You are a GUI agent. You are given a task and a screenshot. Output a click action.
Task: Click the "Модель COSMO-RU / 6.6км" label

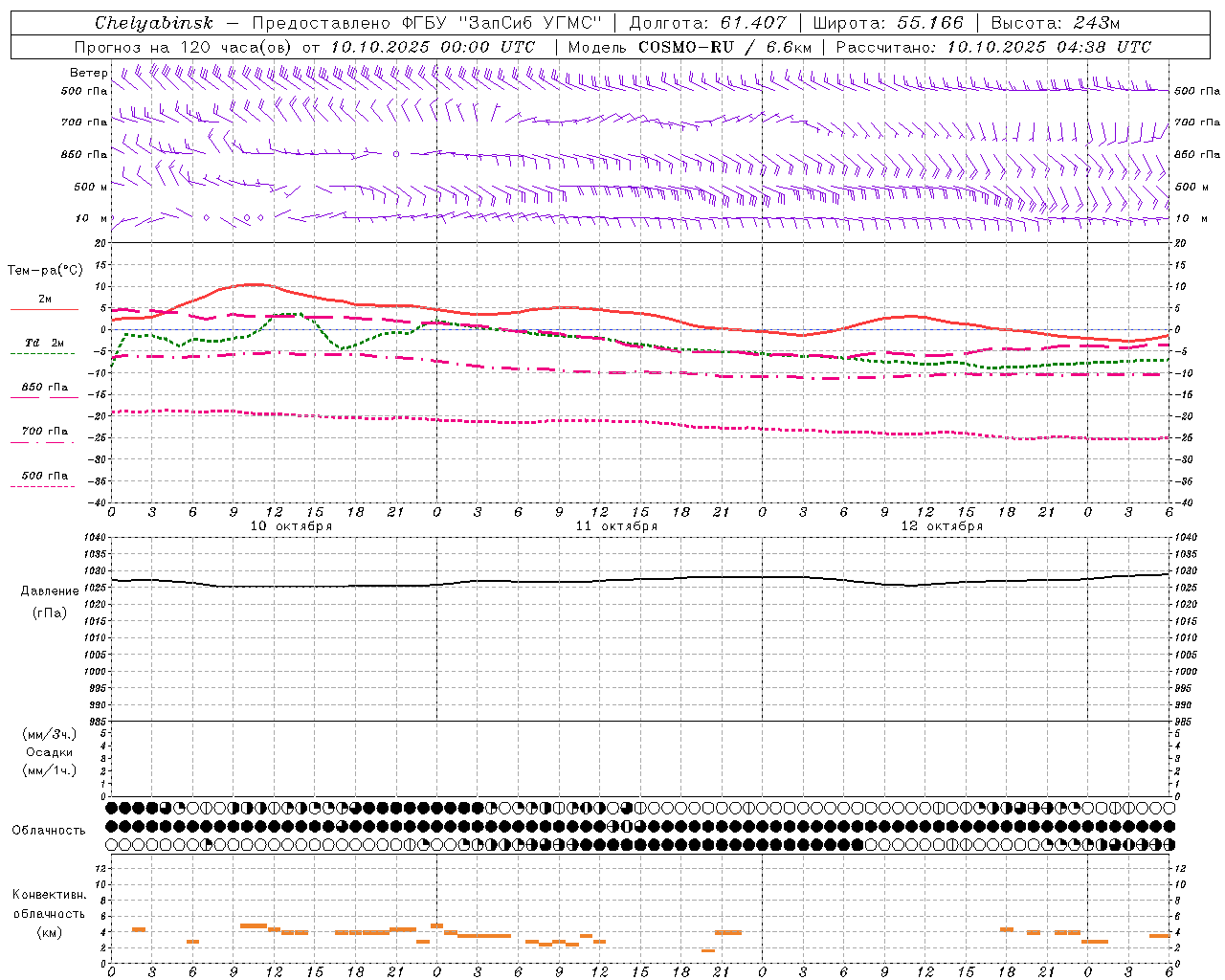coord(690,47)
